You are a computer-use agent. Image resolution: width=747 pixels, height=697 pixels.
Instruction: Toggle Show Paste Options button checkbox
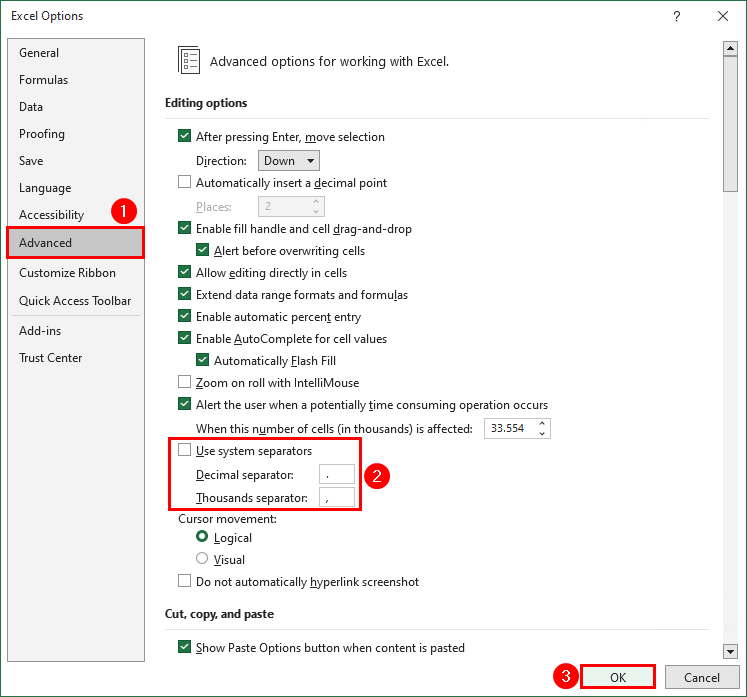[x=184, y=647]
